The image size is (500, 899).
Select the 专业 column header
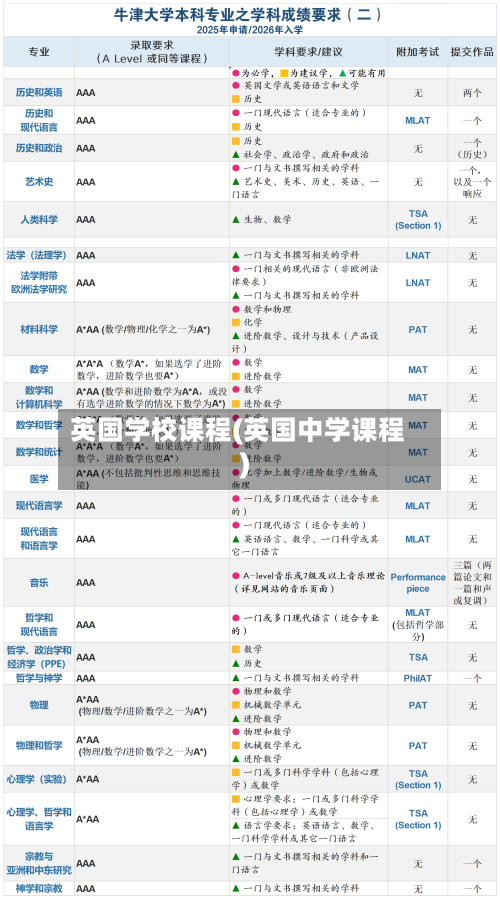(39, 52)
